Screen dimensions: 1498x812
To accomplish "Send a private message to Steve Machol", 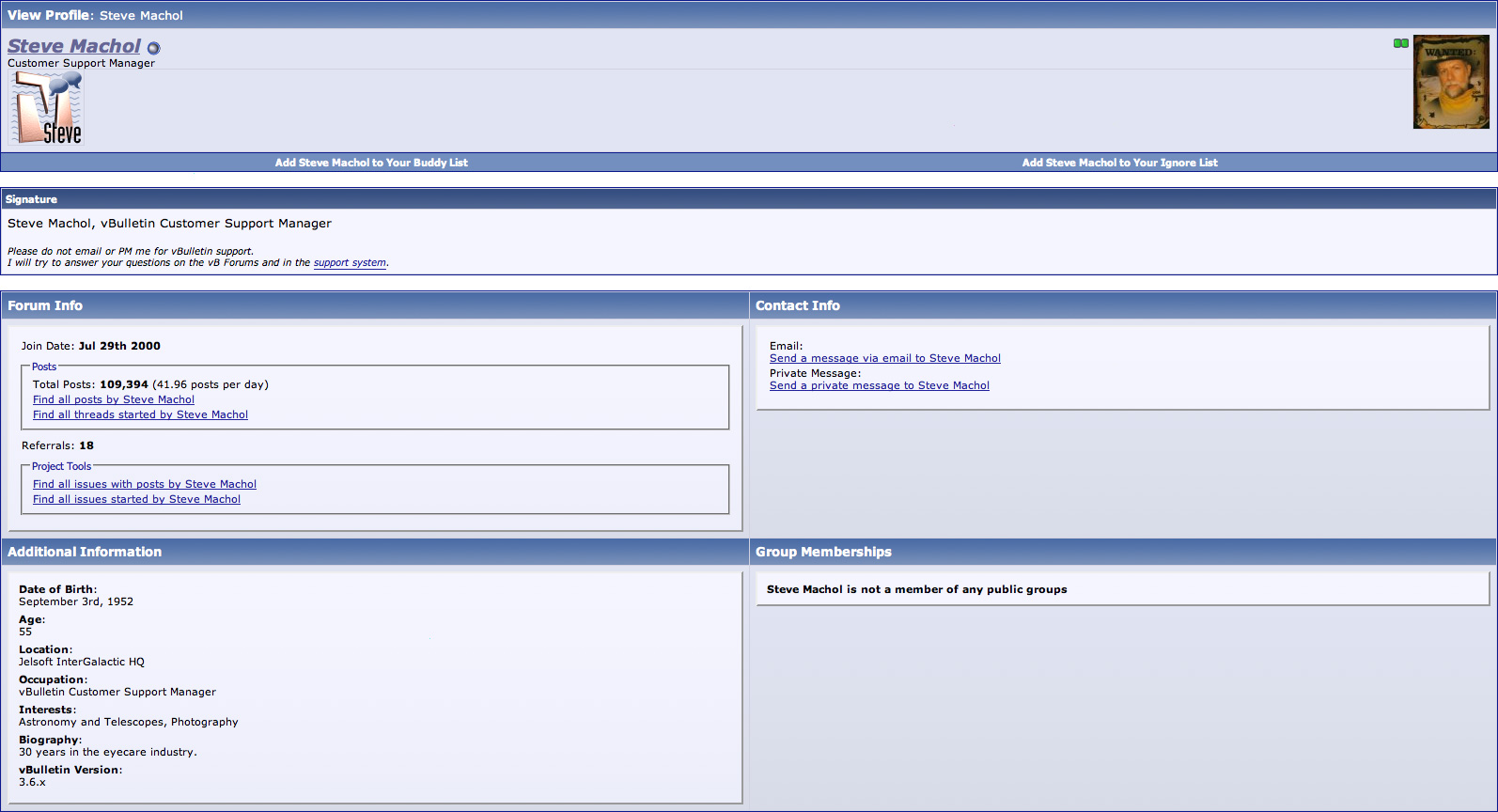I will tap(880, 385).
